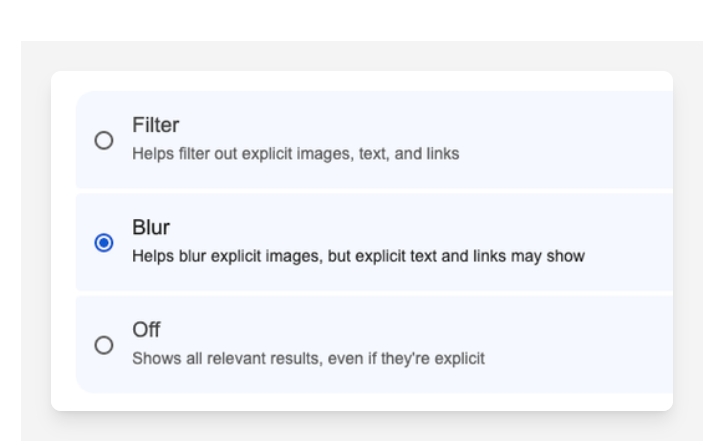Click the 'Off' option title text
The height and width of the screenshot is (446, 712).
tap(146, 329)
